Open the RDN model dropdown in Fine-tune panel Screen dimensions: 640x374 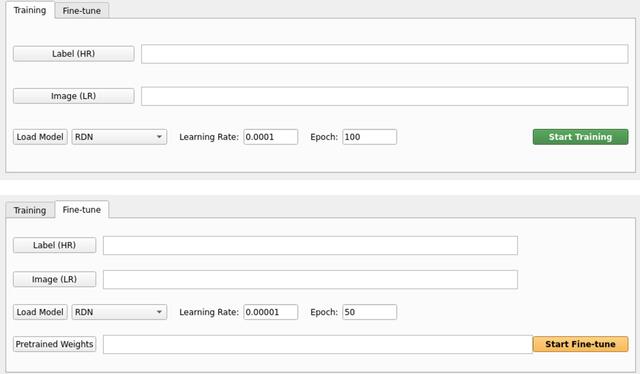119,312
